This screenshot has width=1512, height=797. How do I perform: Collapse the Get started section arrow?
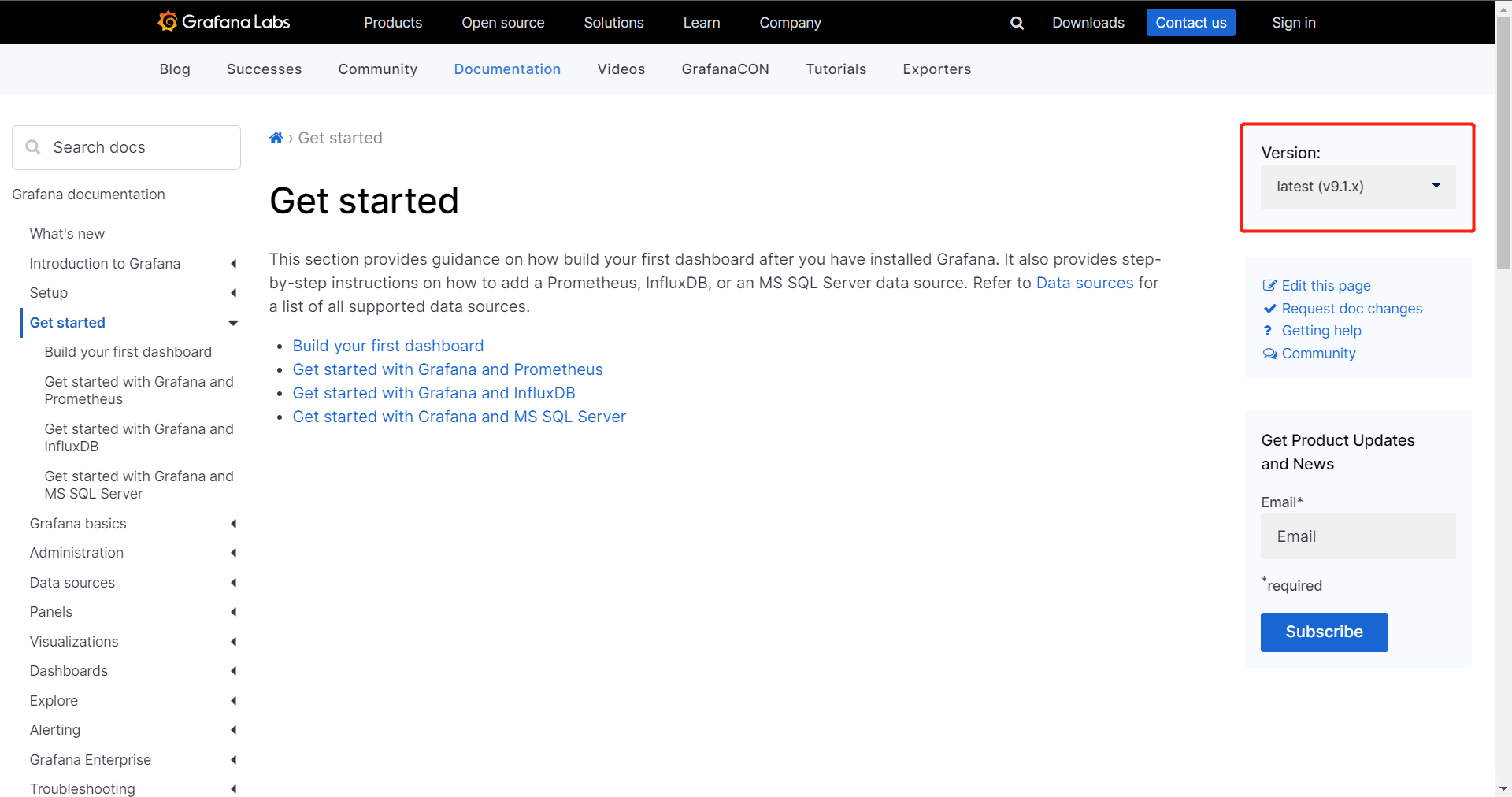pyautogui.click(x=233, y=323)
